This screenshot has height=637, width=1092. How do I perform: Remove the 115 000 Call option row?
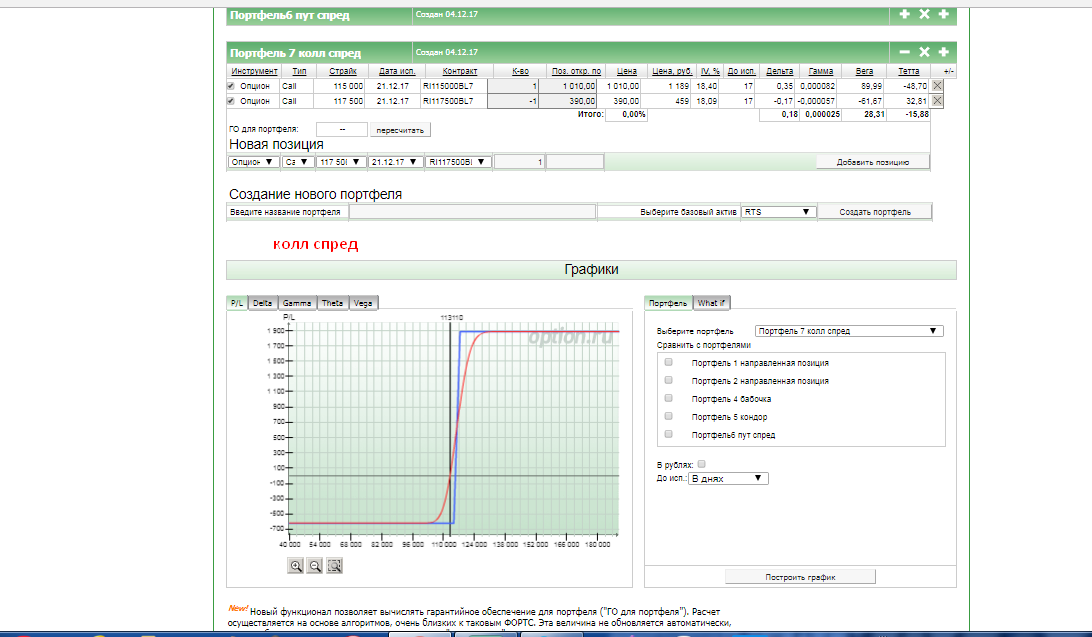[x=937, y=86]
